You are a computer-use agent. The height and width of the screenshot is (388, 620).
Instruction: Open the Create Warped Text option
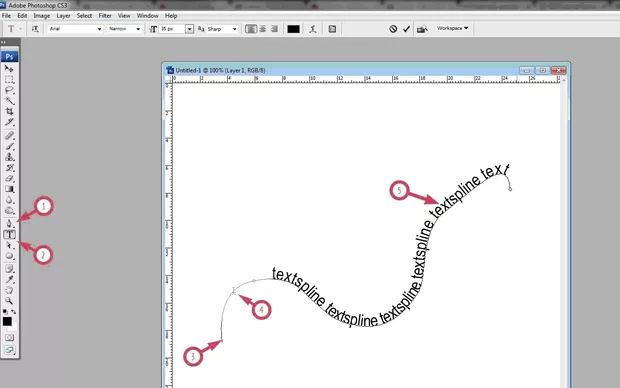(313, 29)
